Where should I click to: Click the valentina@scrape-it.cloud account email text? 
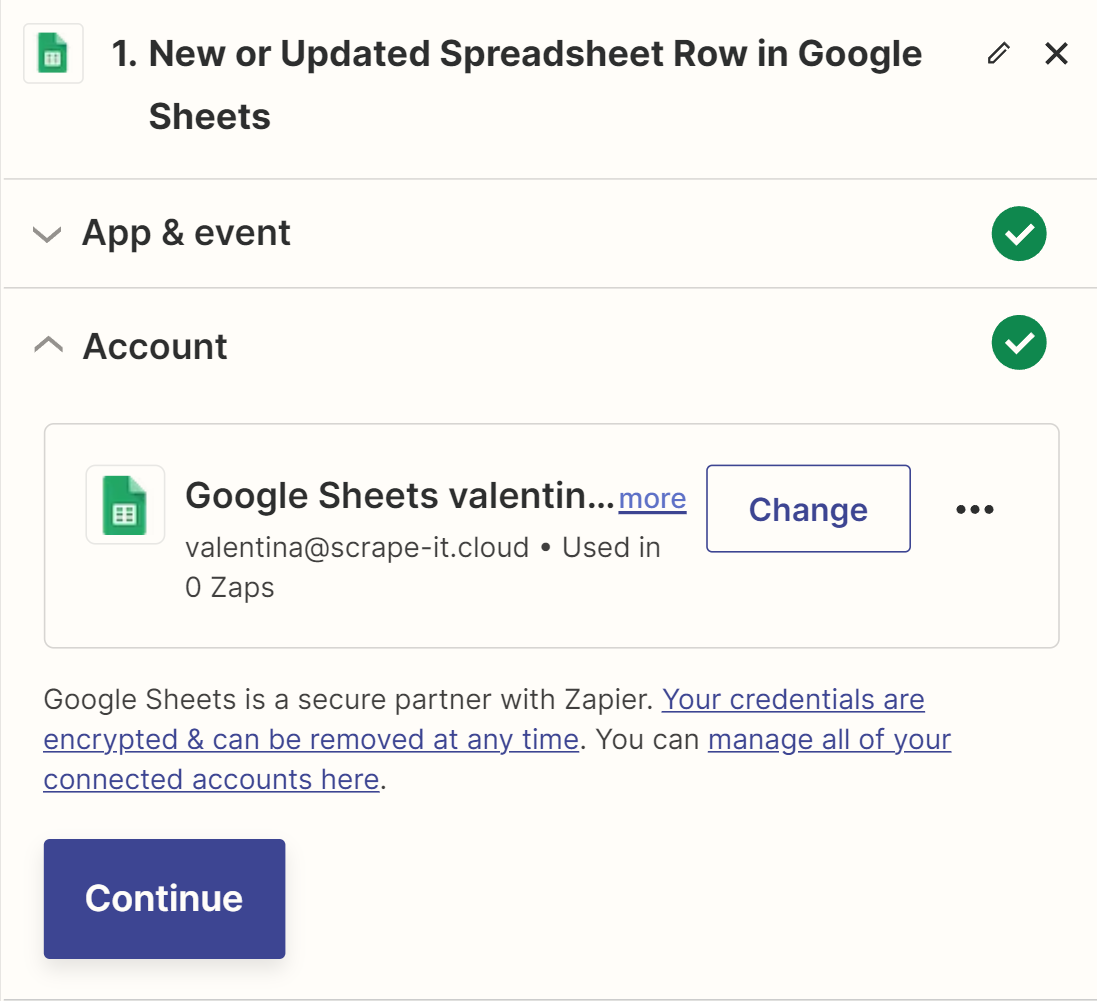tap(357, 548)
